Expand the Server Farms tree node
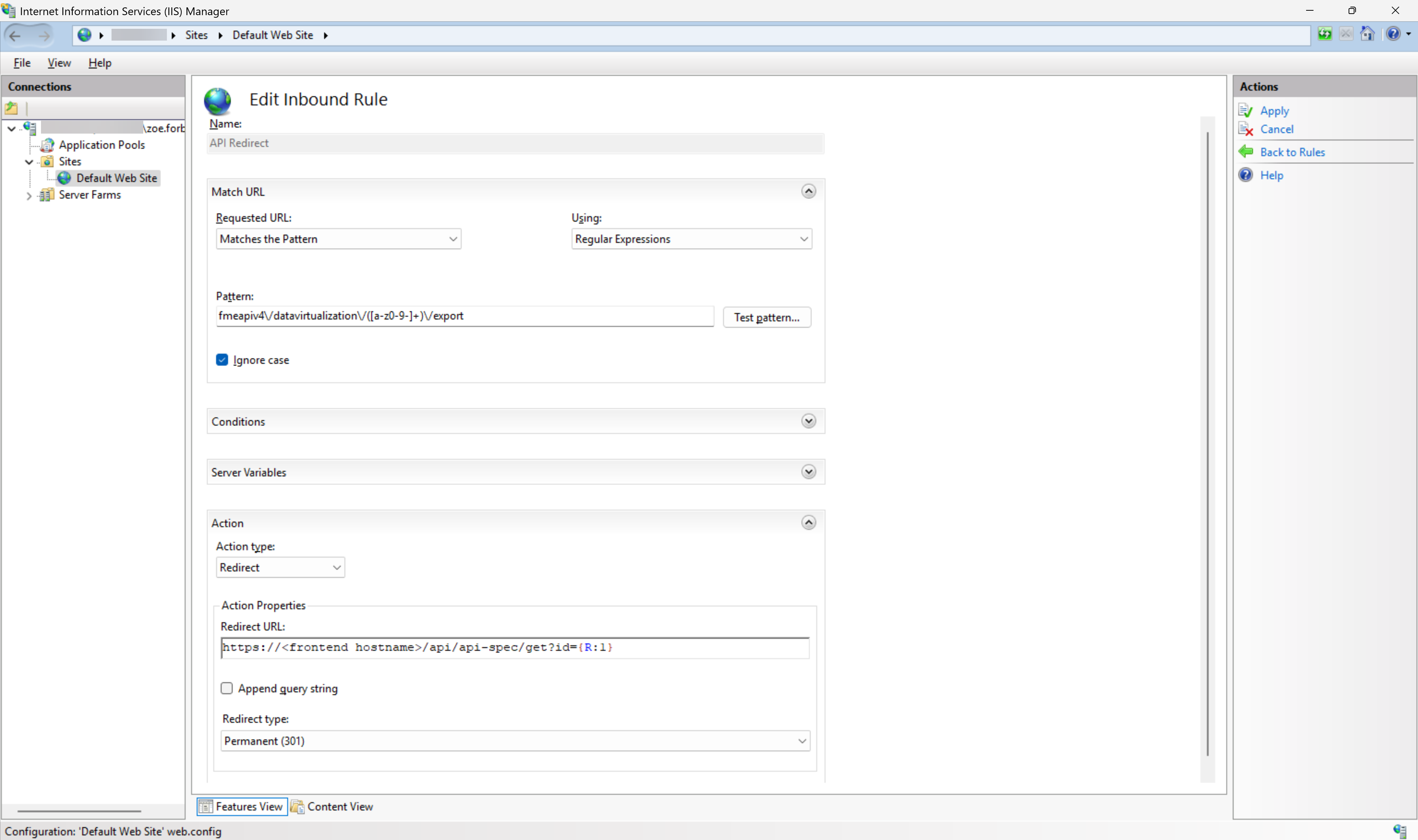 pyautogui.click(x=29, y=196)
